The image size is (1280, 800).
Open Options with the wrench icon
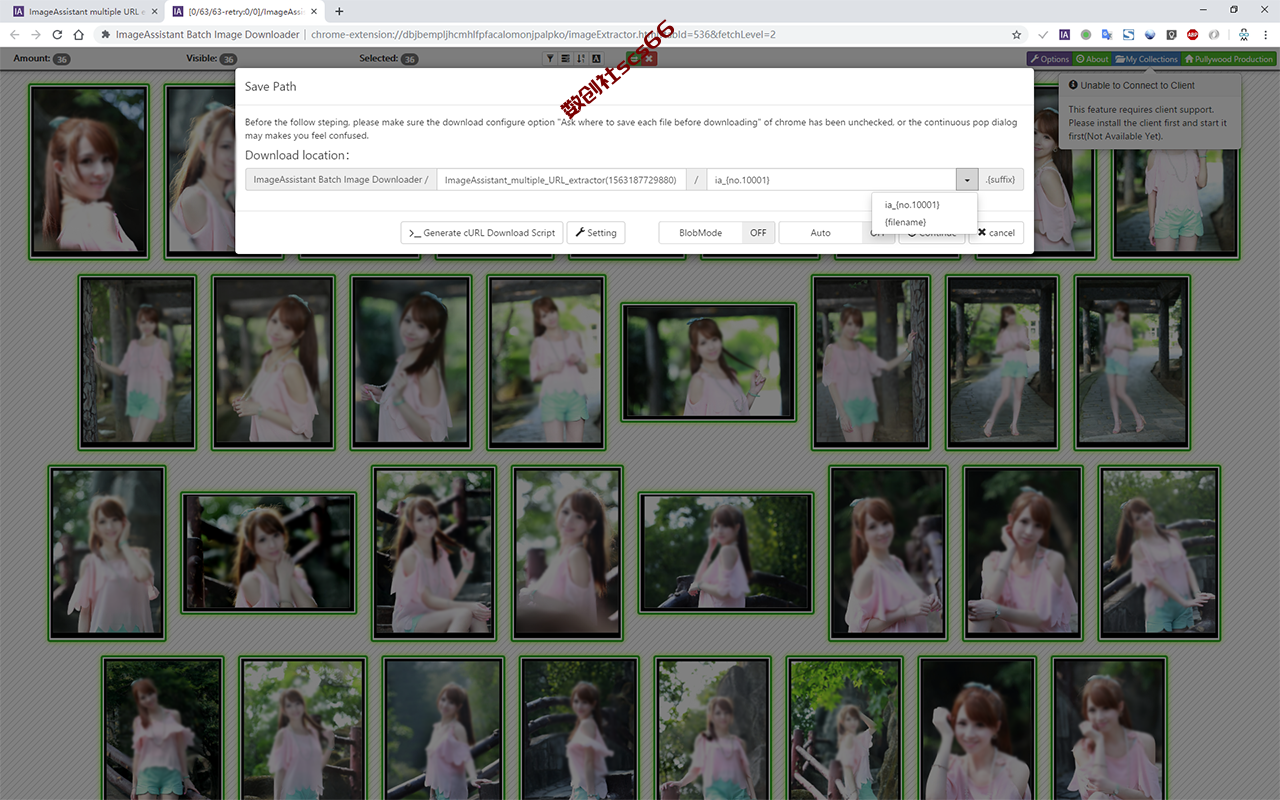[x=1049, y=59]
